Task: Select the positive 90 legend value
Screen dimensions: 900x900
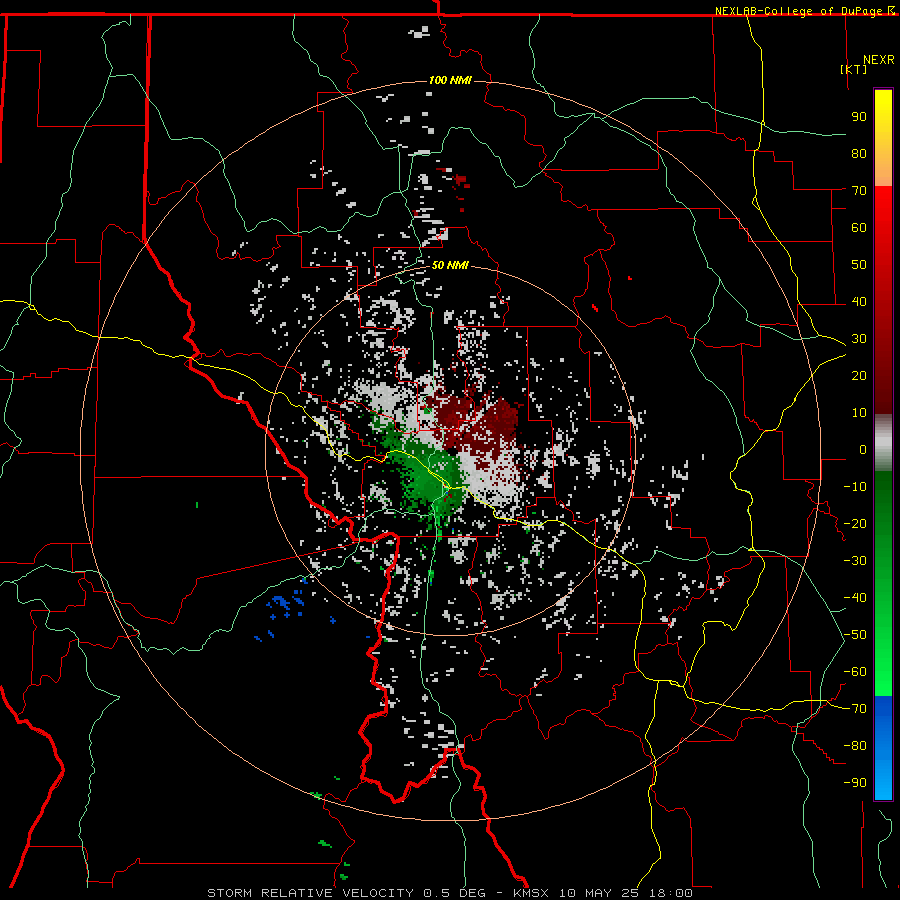Action: point(859,117)
